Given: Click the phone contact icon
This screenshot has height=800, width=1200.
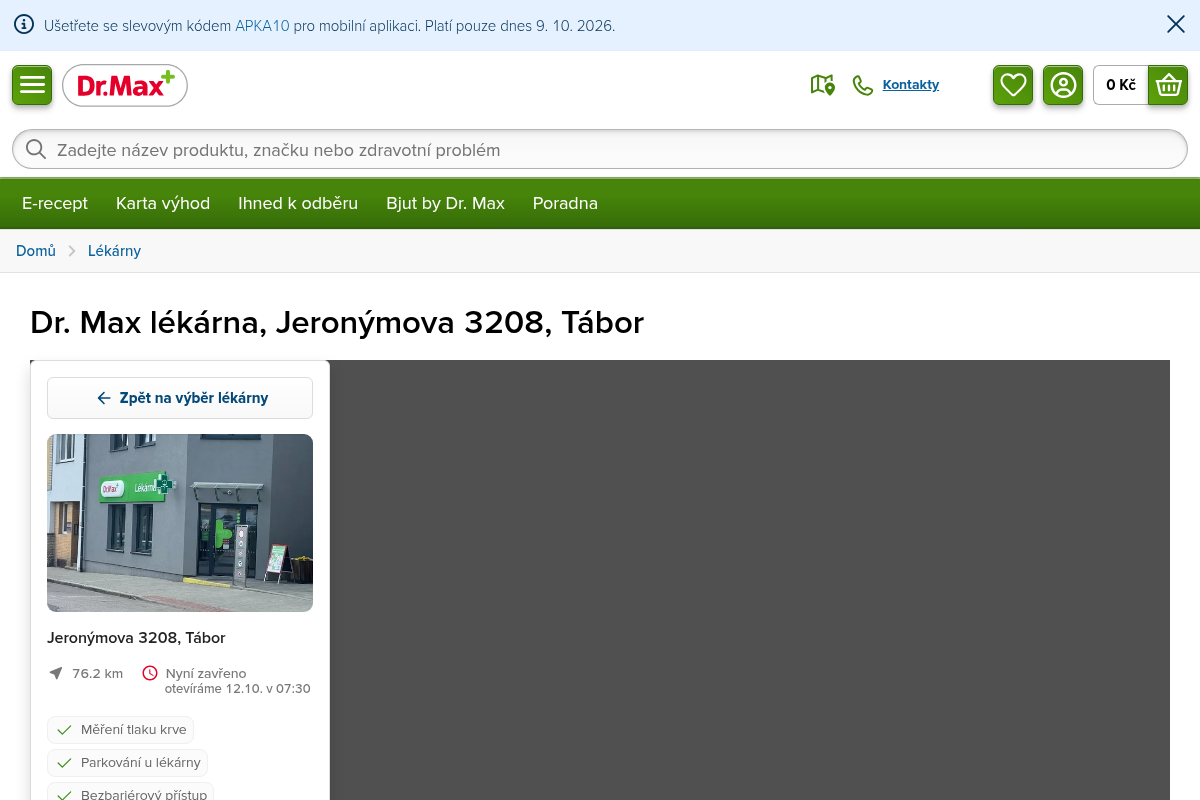Looking at the screenshot, I should 863,85.
